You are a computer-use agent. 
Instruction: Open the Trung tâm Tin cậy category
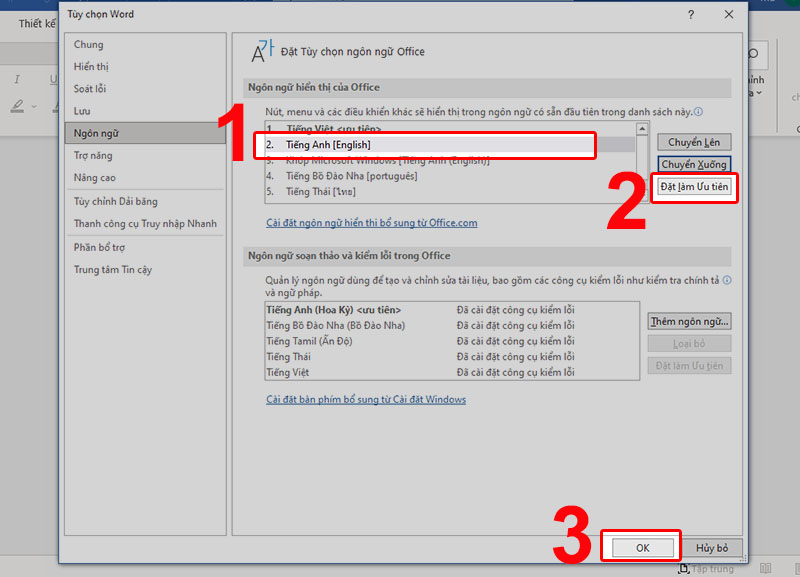coord(145,269)
